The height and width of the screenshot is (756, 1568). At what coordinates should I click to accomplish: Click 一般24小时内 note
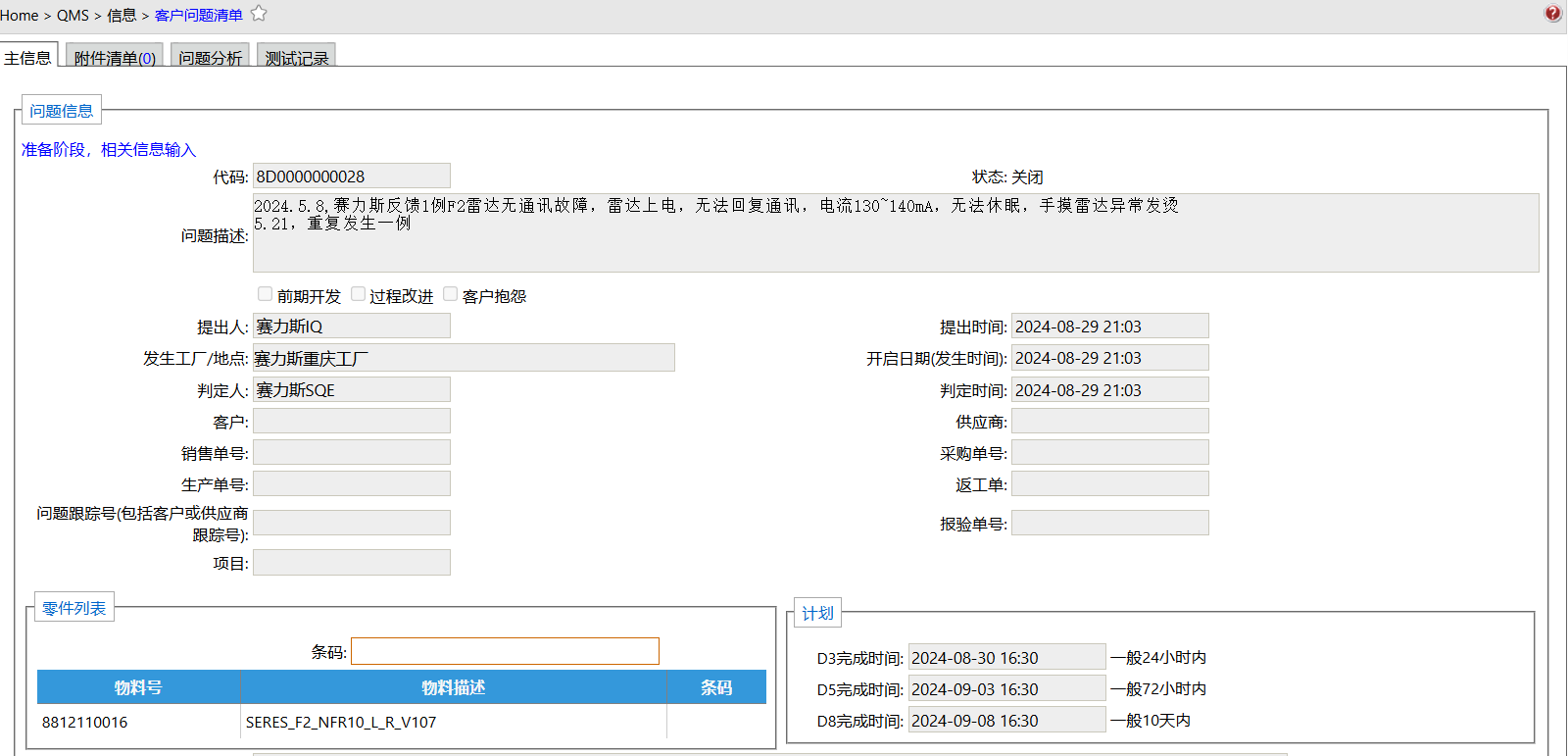(x=1158, y=658)
